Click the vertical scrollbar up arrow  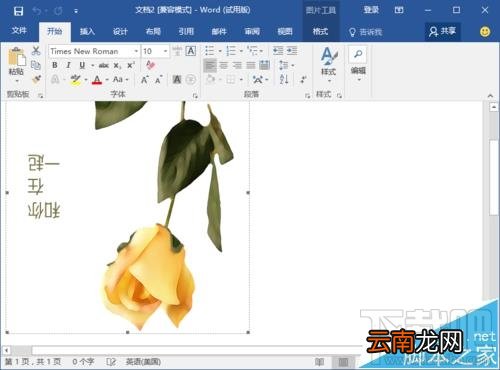point(494,107)
